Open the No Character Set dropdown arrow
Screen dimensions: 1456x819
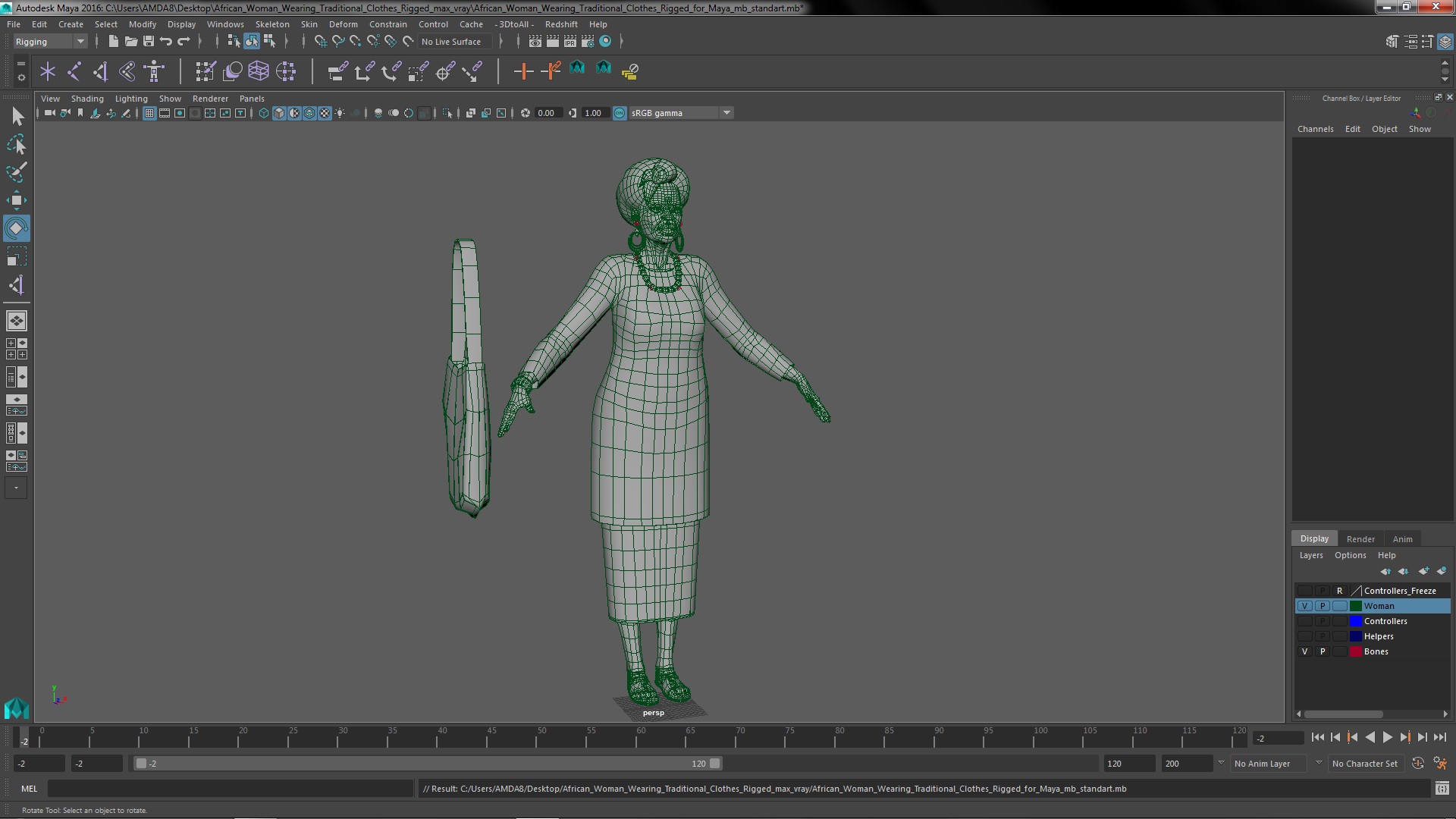pos(1319,763)
